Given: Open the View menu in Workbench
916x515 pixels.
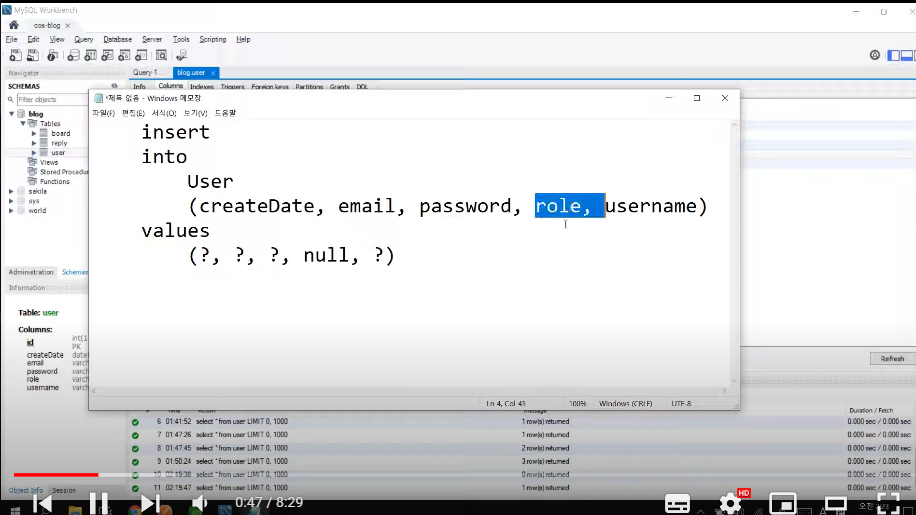Looking at the screenshot, I should [57, 39].
